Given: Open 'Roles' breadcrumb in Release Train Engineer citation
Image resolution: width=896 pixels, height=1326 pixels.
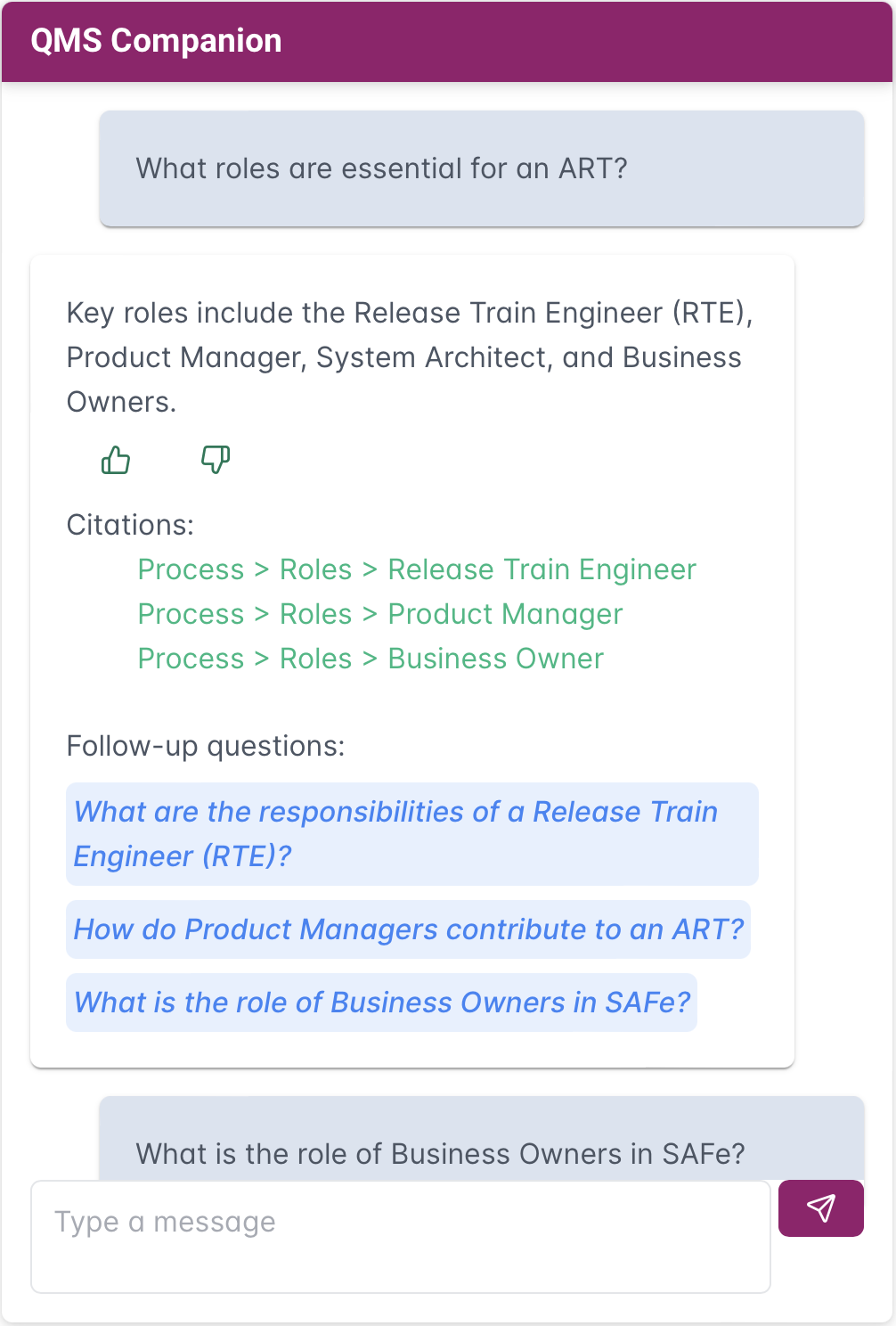Looking at the screenshot, I should tap(316, 569).
